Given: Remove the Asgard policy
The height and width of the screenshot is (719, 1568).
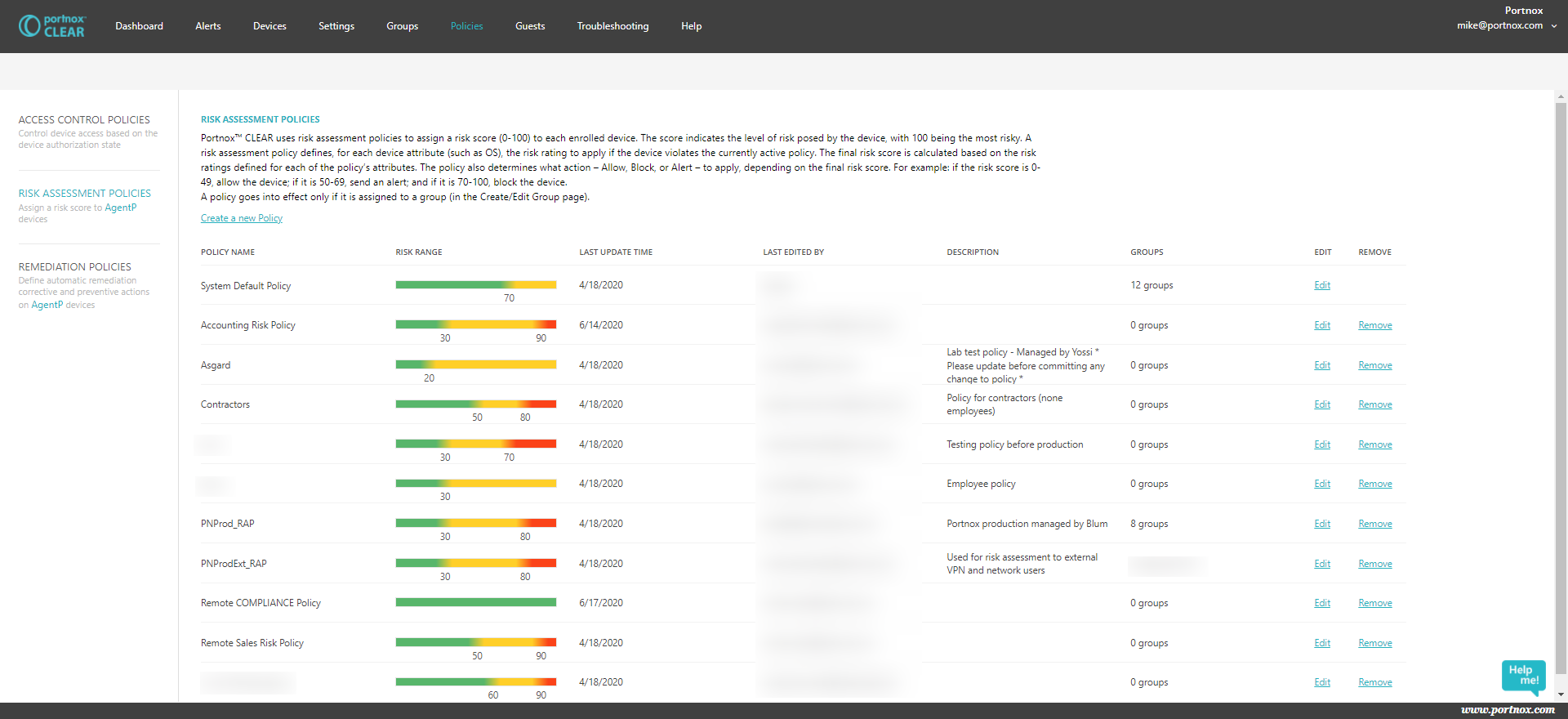Looking at the screenshot, I should click(1375, 365).
